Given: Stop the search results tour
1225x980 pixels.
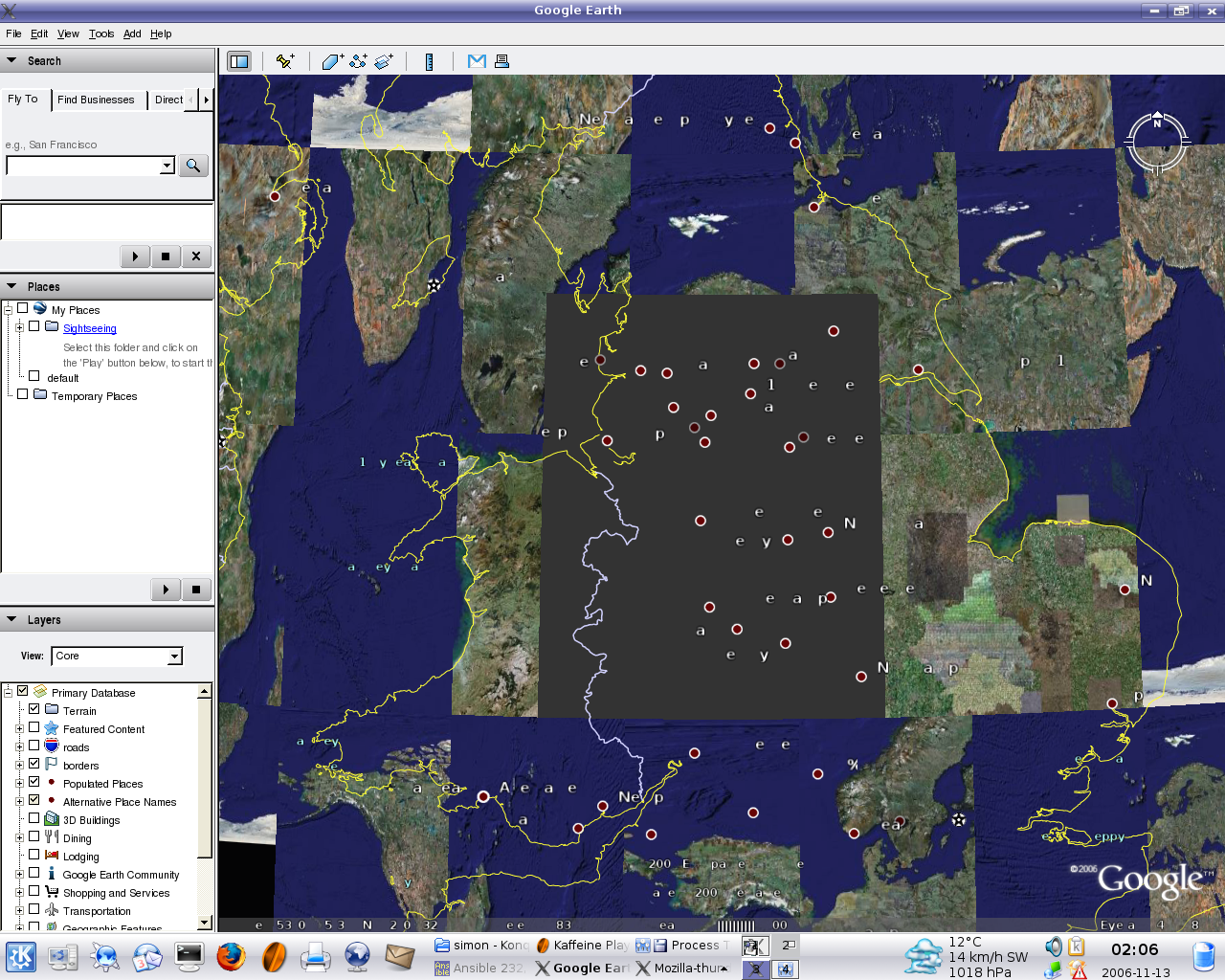Looking at the screenshot, I should [x=166, y=256].
